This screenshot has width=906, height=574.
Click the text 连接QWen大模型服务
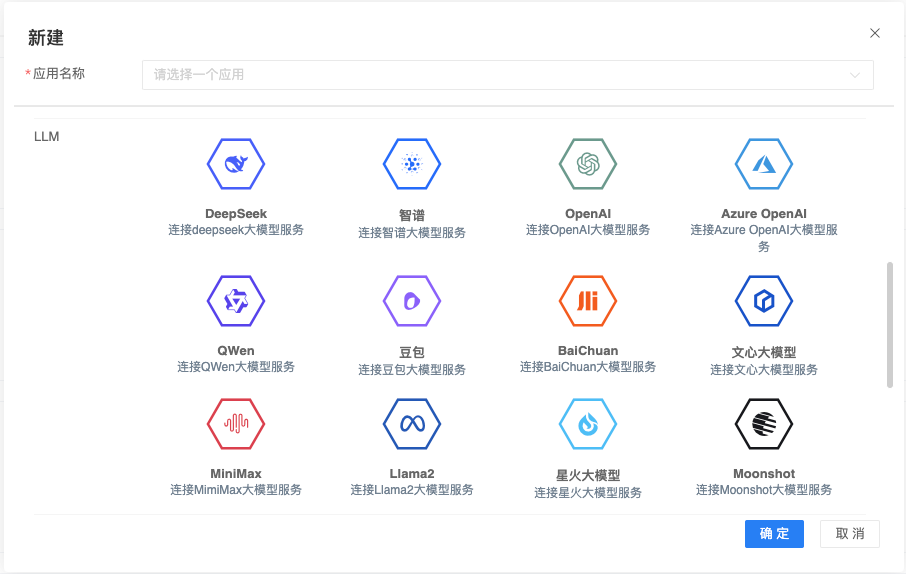pyautogui.click(x=236, y=367)
